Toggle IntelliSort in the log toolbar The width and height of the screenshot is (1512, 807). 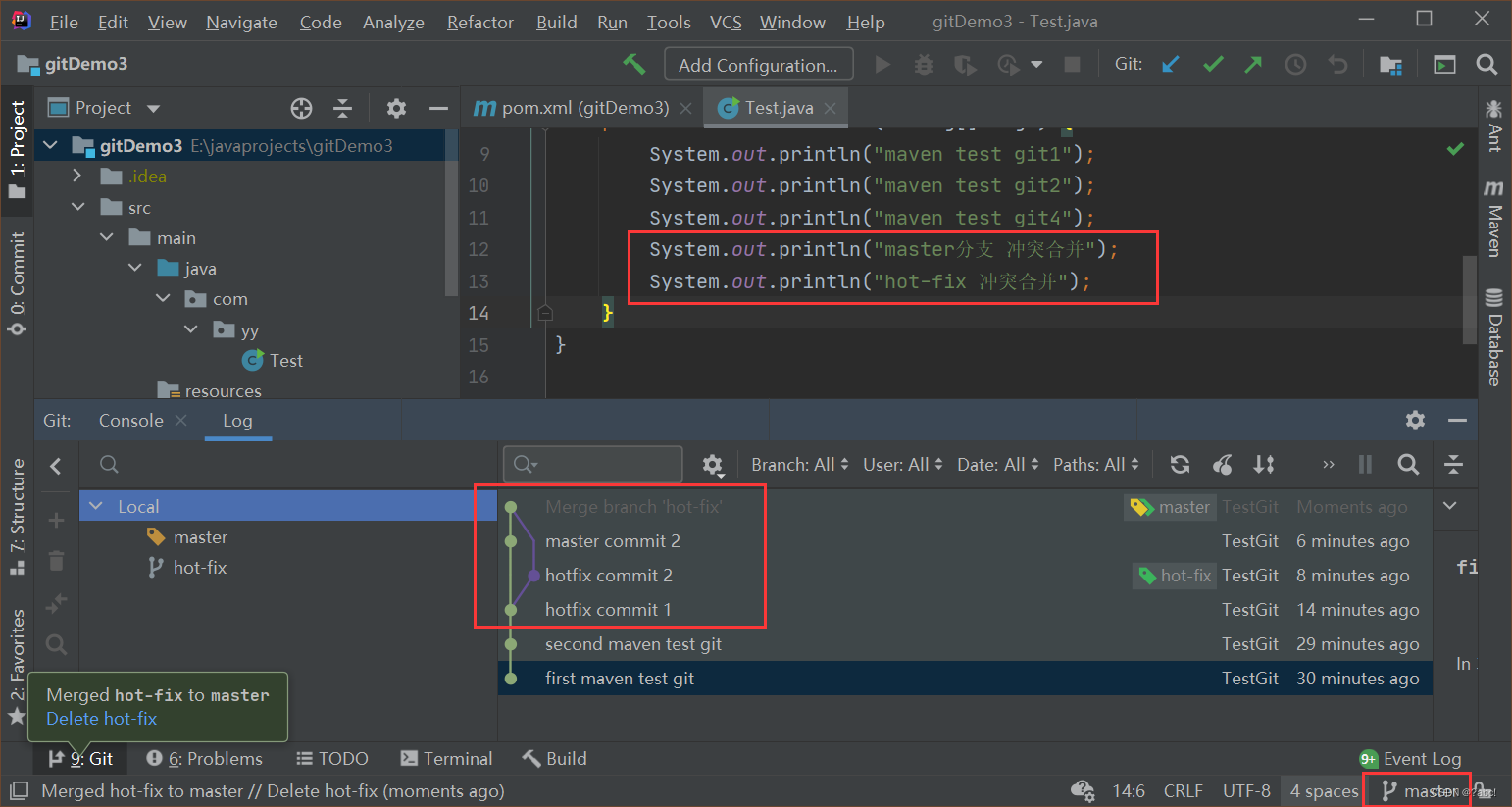coord(1264,464)
